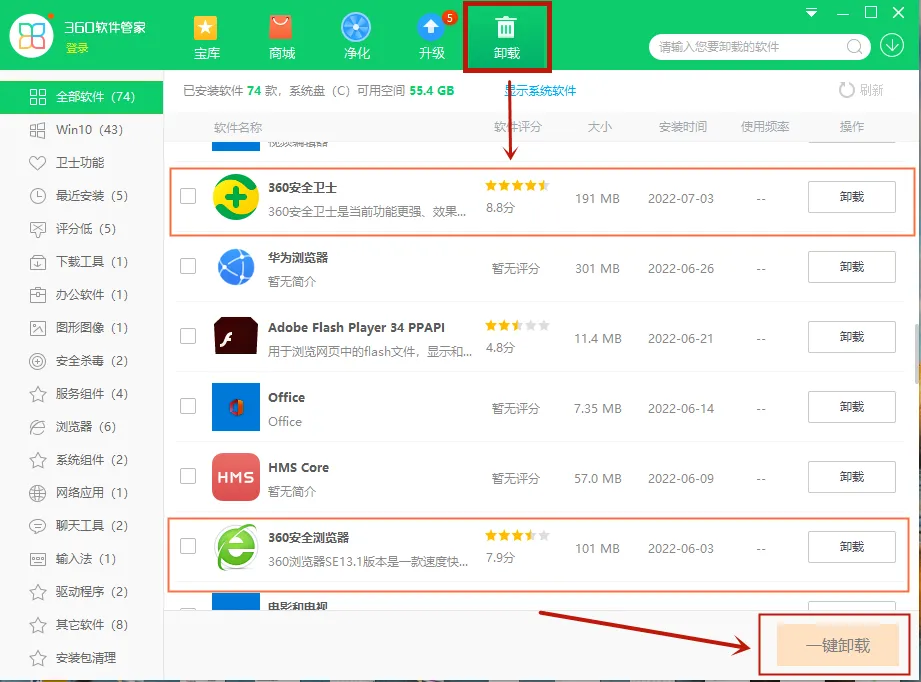Click the magnifier search icon

855,46
